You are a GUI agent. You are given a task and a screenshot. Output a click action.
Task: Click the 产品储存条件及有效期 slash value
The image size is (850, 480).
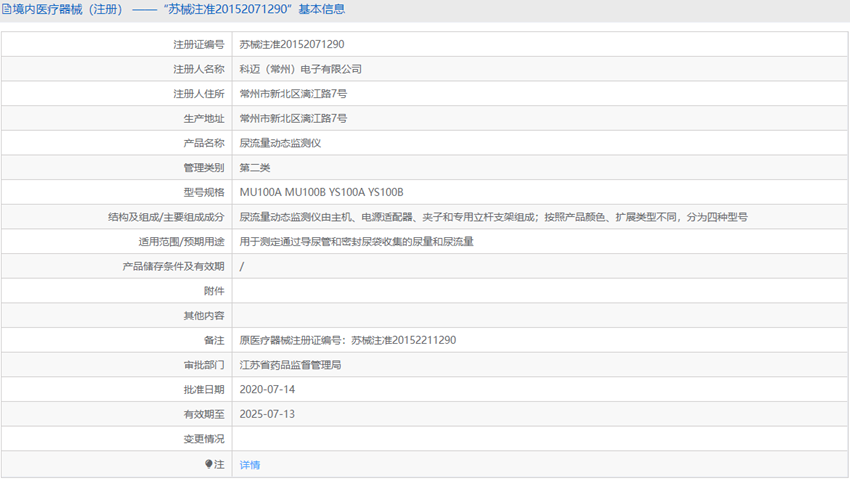(x=242, y=266)
